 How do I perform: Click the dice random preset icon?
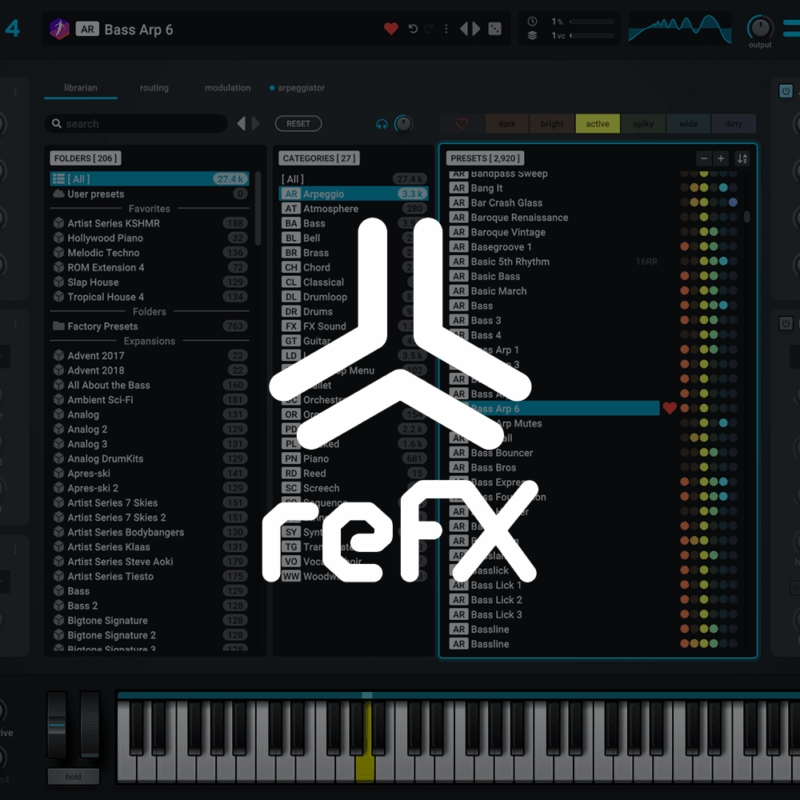[x=494, y=29]
